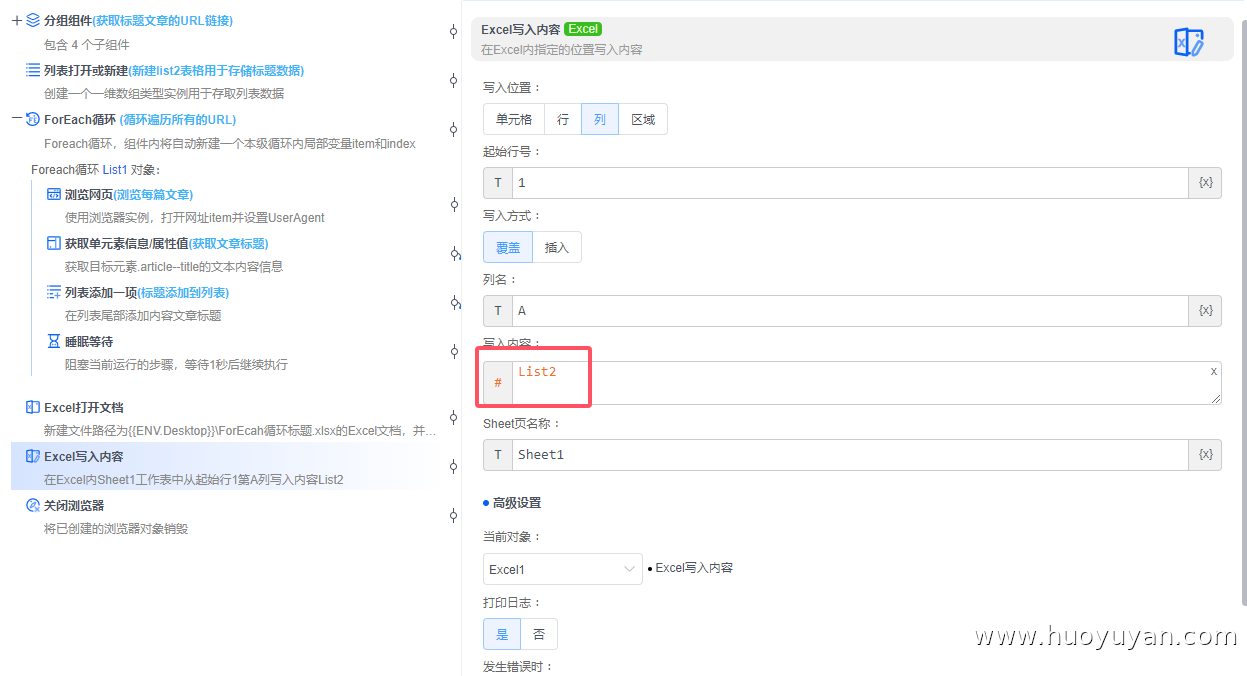Click the 关闭浏览器 icon
This screenshot has height=676, width=1247.
click(x=33, y=505)
